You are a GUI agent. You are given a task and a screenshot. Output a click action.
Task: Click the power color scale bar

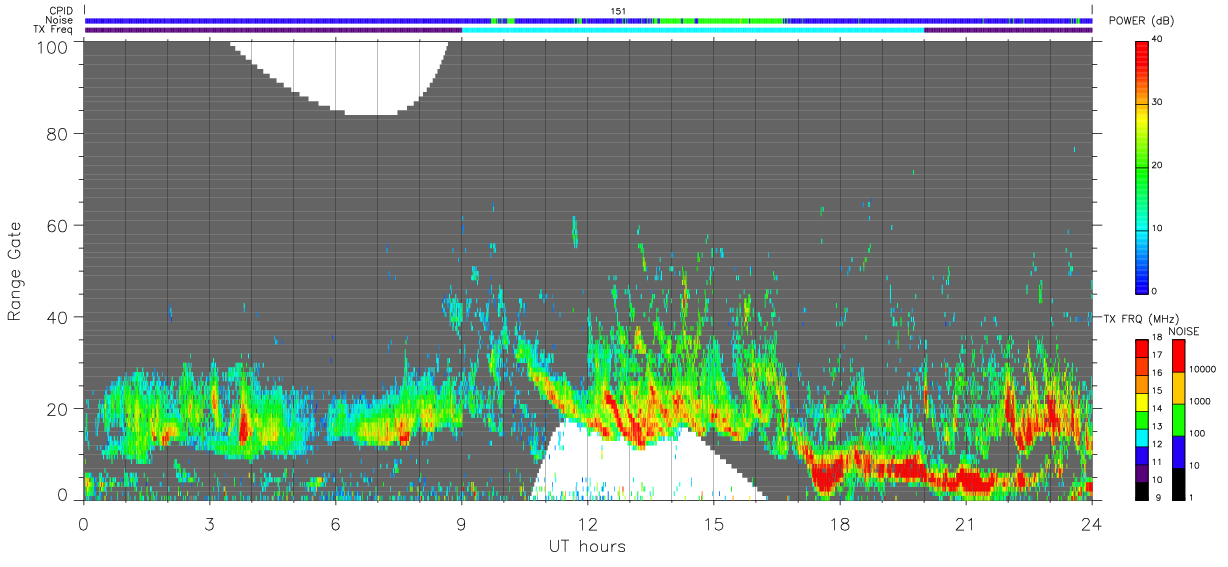point(1141,166)
